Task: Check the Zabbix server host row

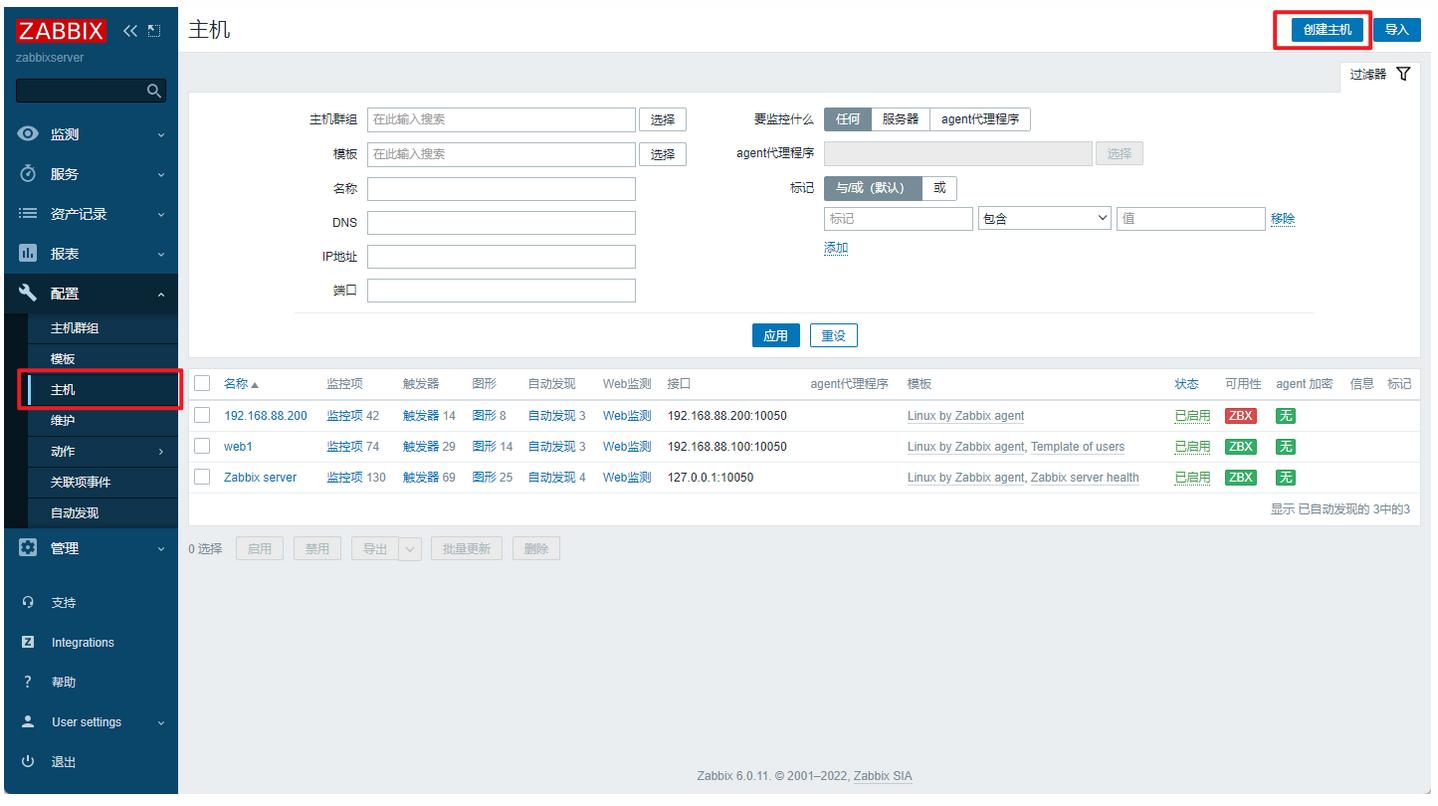Action: click(x=202, y=477)
